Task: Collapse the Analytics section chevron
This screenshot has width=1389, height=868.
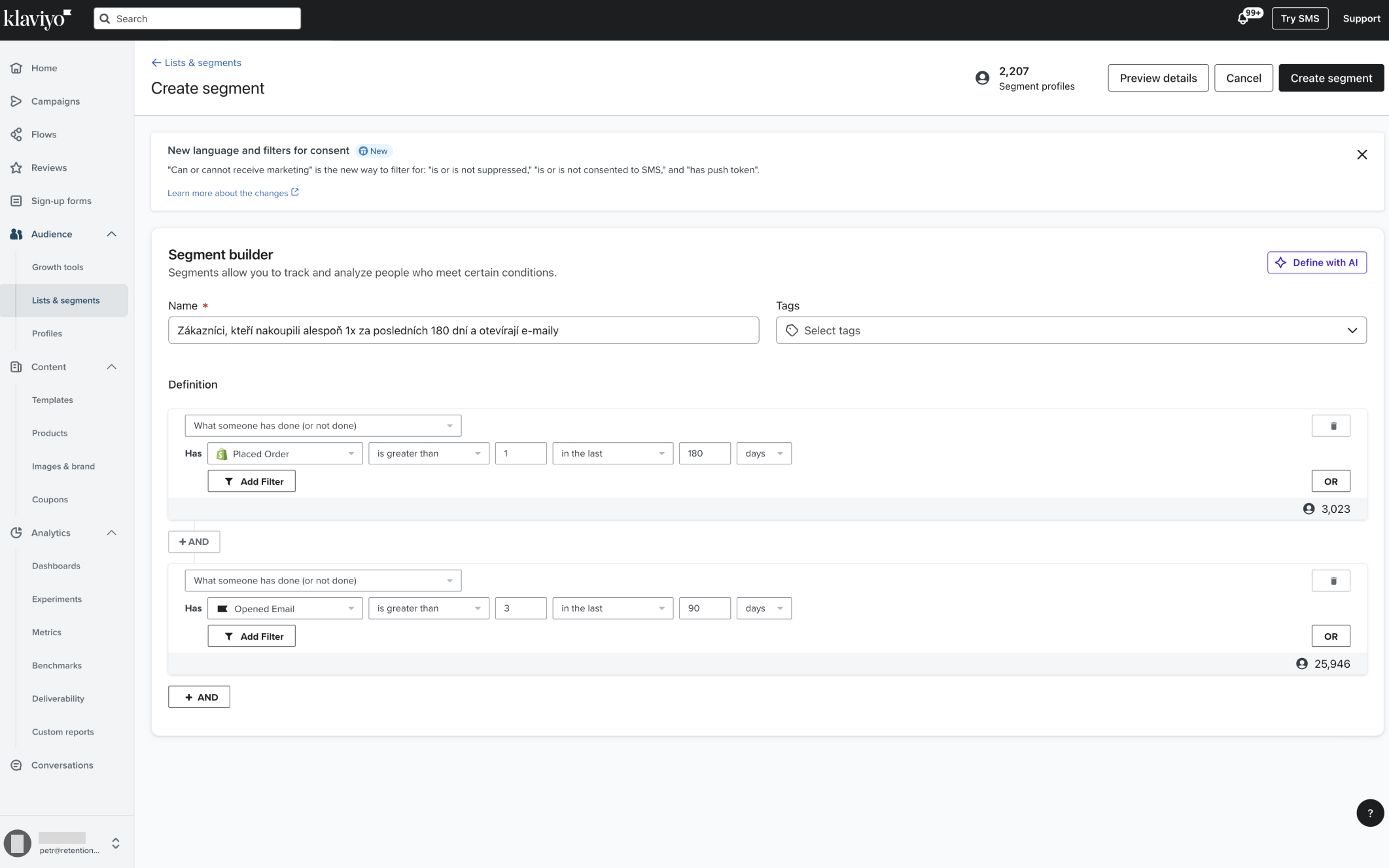Action: tap(112, 533)
